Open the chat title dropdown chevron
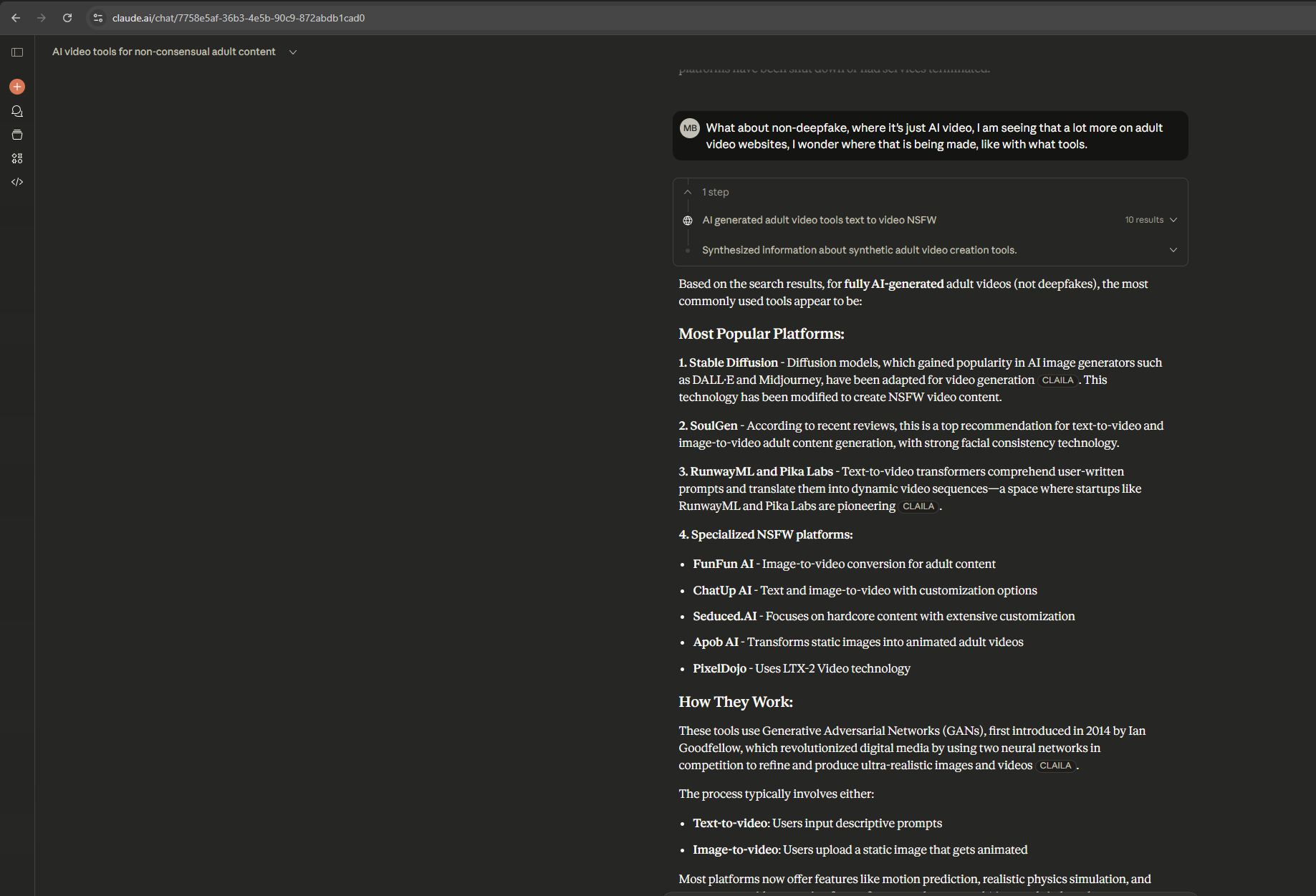This screenshot has height=896, width=1316. tap(293, 52)
